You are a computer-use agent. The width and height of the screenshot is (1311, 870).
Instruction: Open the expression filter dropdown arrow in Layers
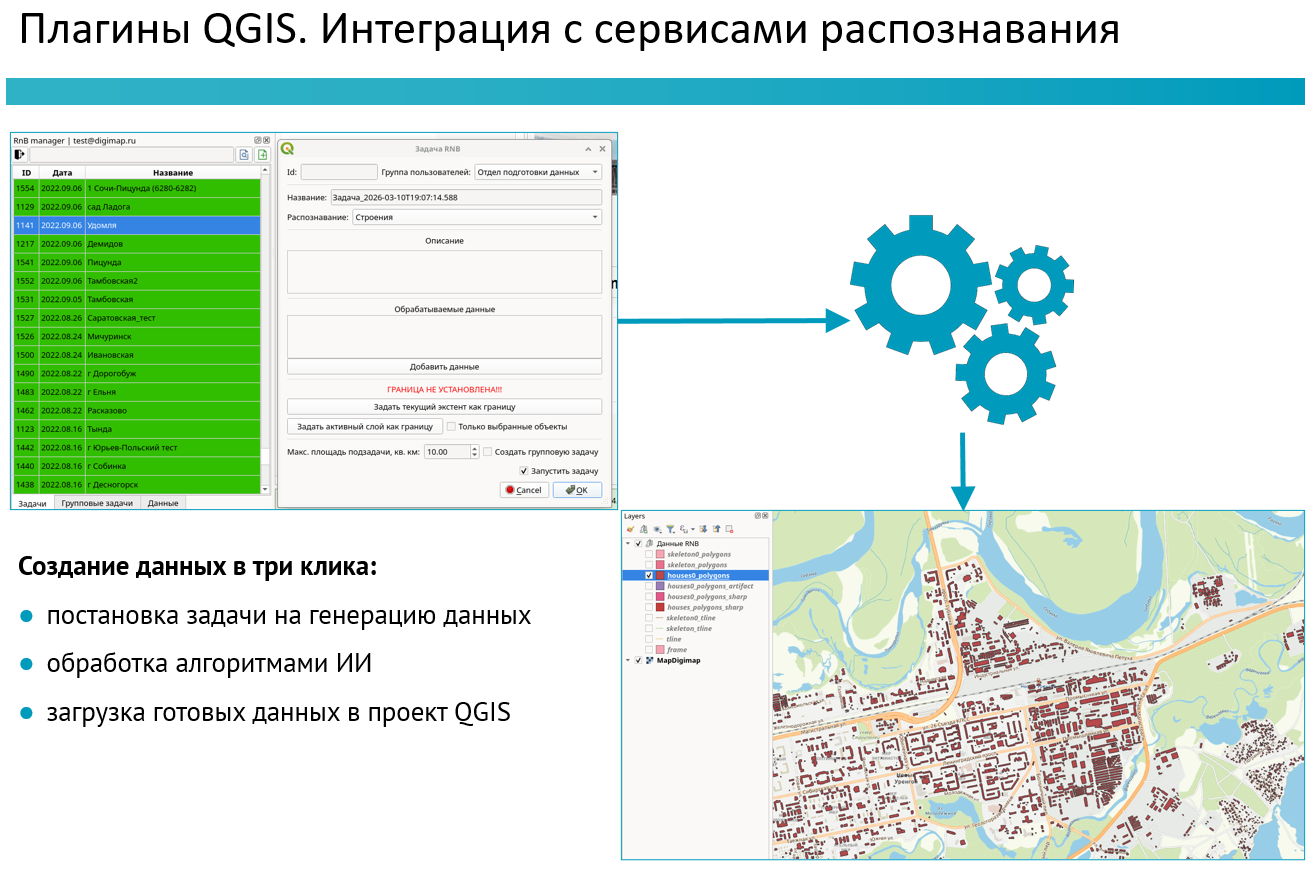[x=693, y=529]
